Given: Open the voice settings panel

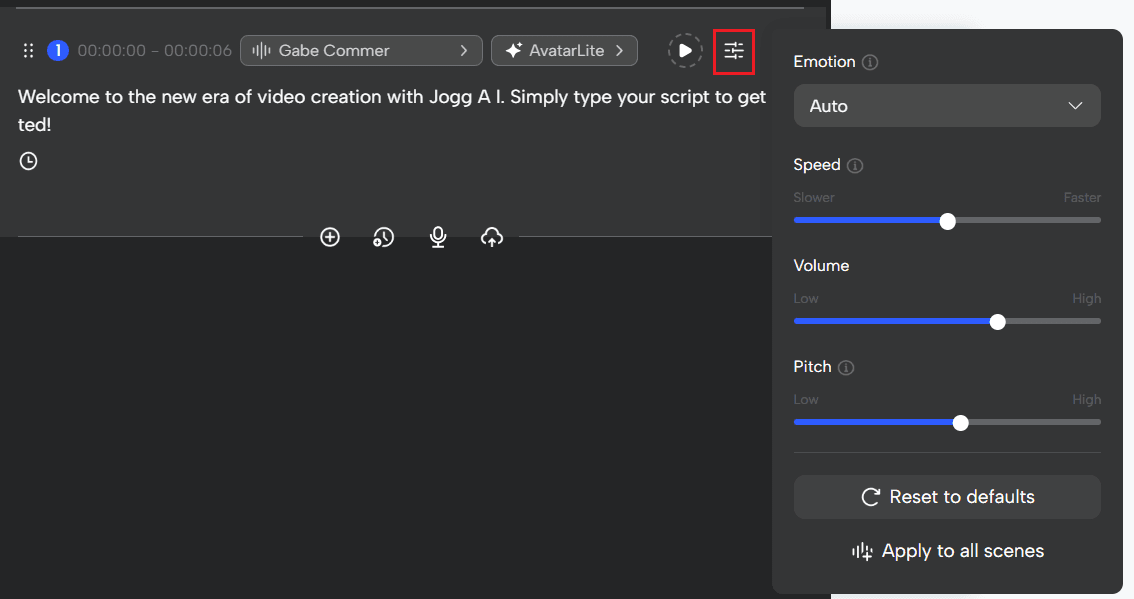Looking at the screenshot, I should tap(734, 50).
